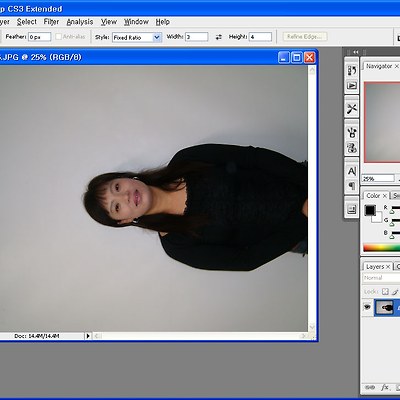Switch to the Layers tab
400x400 pixels.
point(375,267)
